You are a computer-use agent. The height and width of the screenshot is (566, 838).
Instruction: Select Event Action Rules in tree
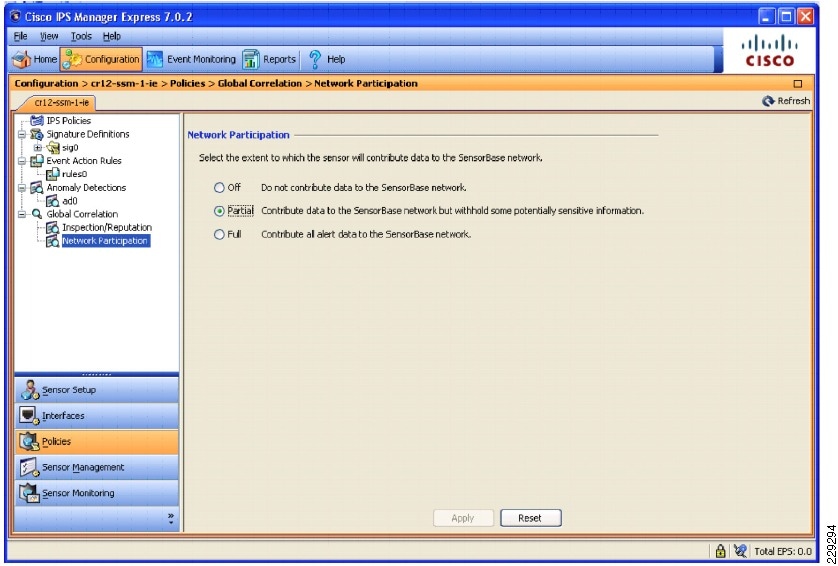click(x=84, y=161)
